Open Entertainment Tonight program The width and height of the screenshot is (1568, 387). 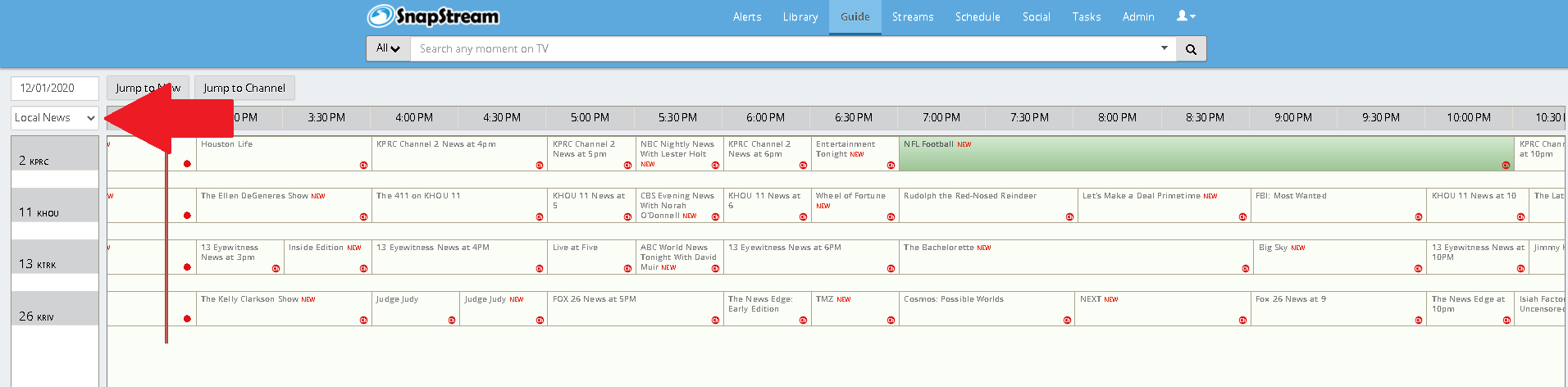[855, 153]
